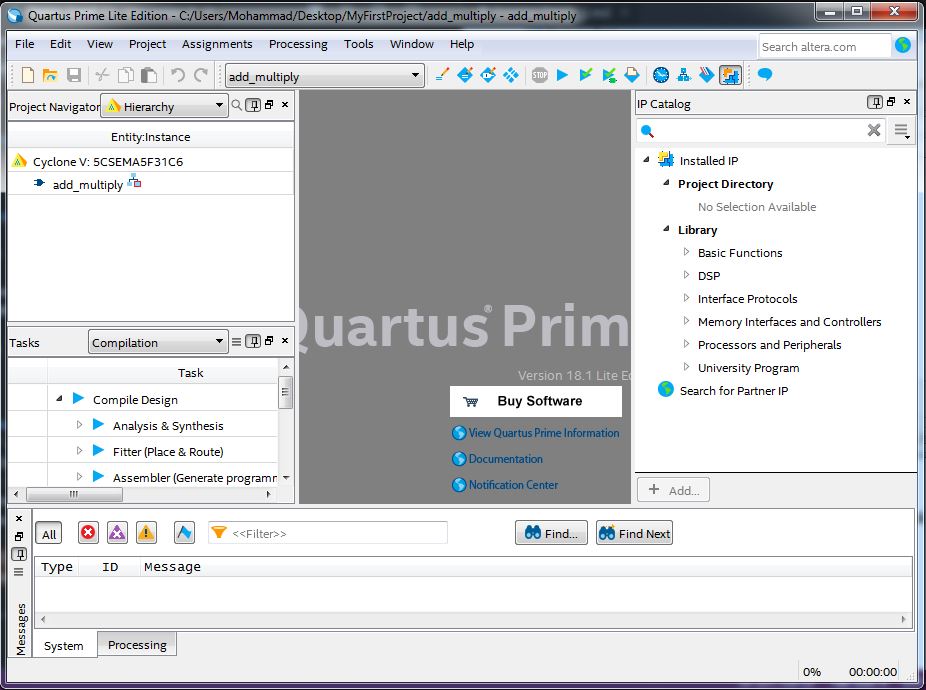
Task: Clear the IP Catalog search with X
Action: 873,130
